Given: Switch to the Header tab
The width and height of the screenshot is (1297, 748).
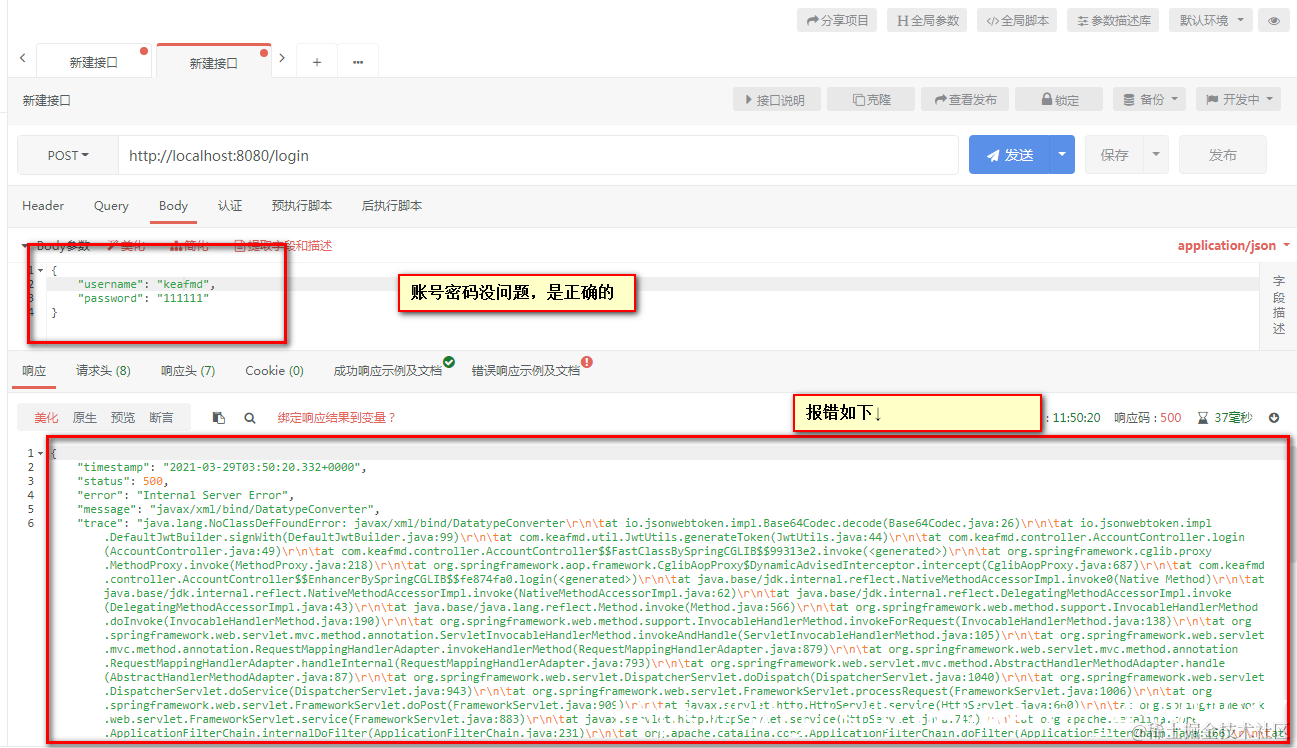Looking at the screenshot, I should [43, 206].
